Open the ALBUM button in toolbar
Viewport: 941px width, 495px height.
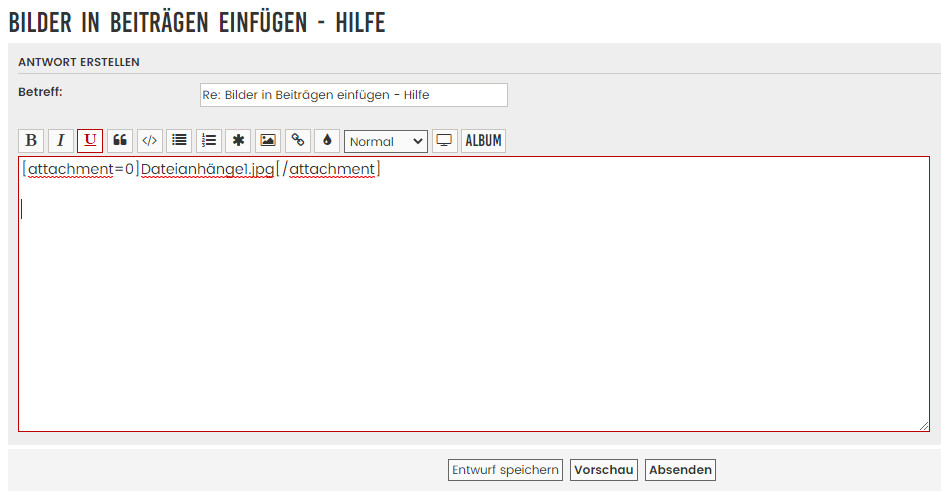click(x=483, y=141)
